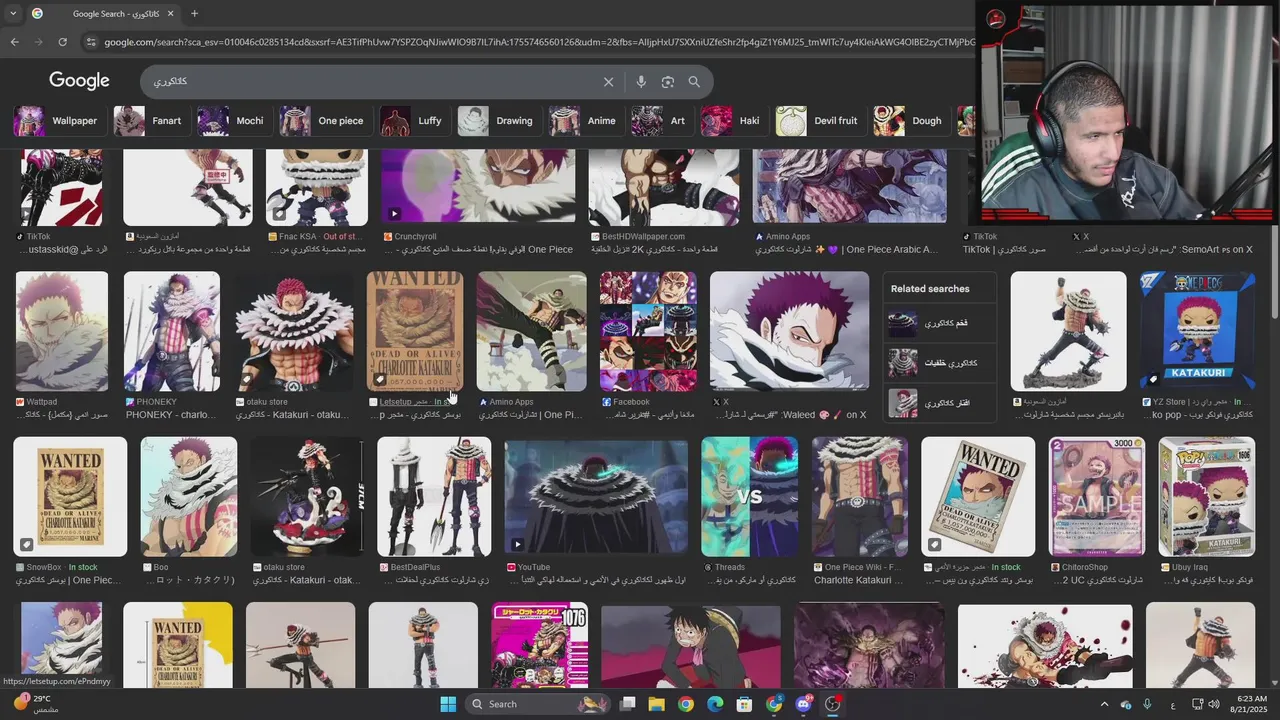The width and height of the screenshot is (1280, 720).
Task: Open the BestDealPlus costume thumbnail
Action: pyautogui.click(x=434, y=496)
